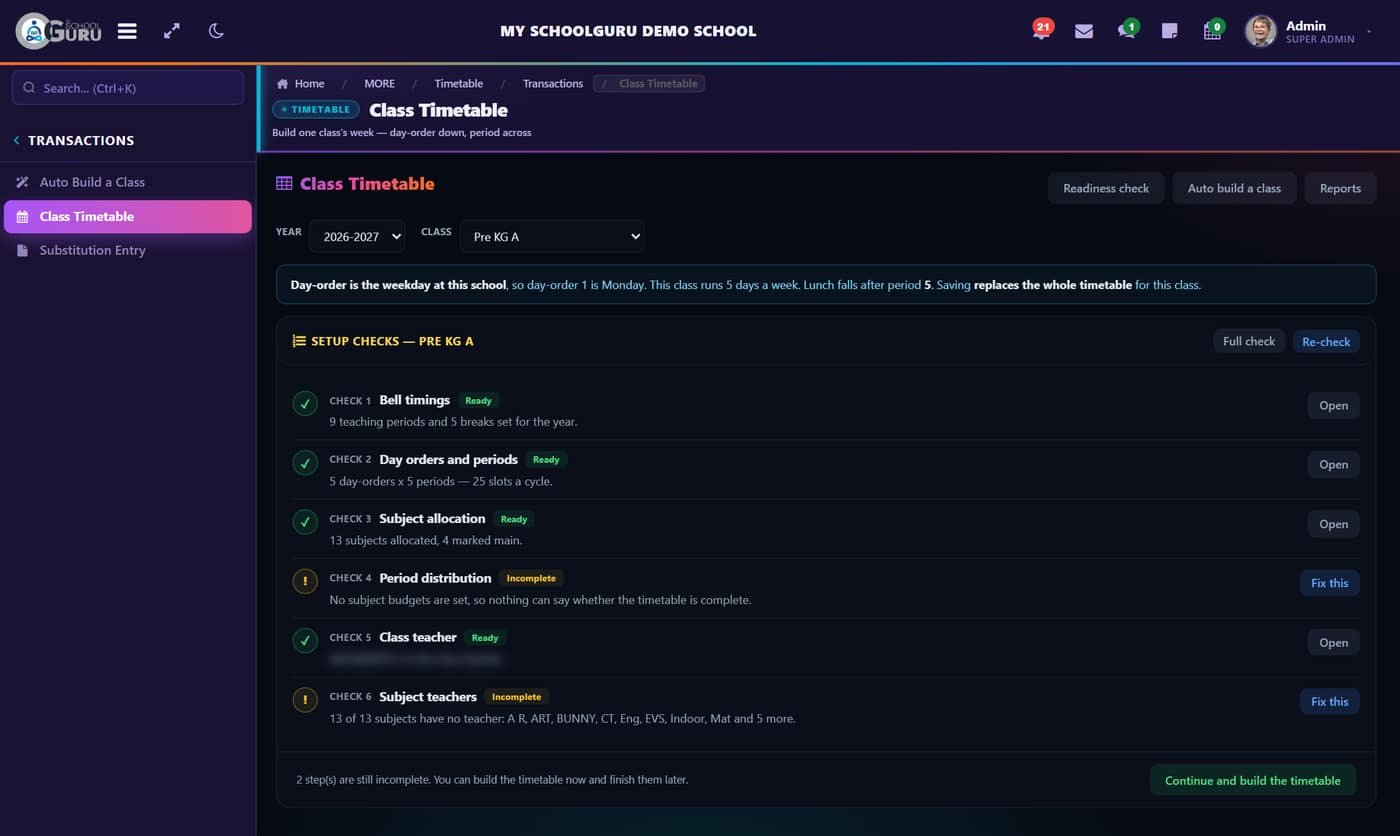The image size is (1400, 836).
Task: Click the Class Timetable breadcrumb chip
Action: click(x=649, y=83)
